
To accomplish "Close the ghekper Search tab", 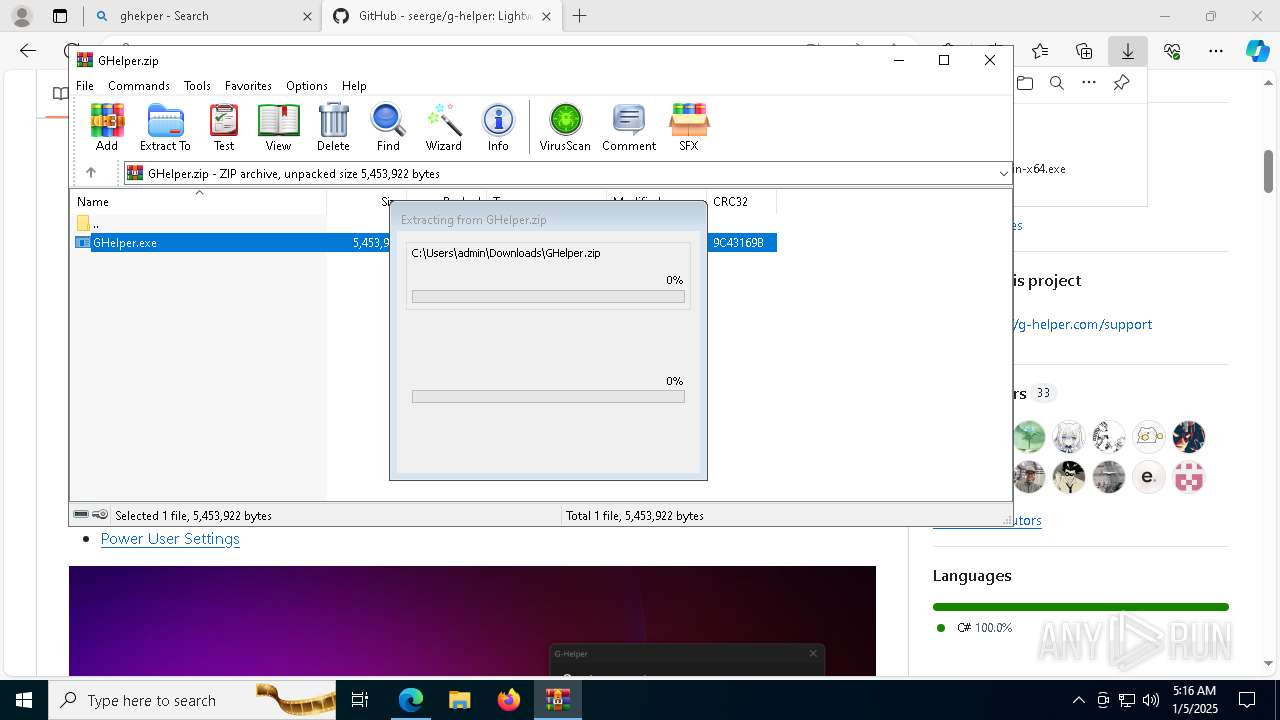I will click(x=307, y=16).
